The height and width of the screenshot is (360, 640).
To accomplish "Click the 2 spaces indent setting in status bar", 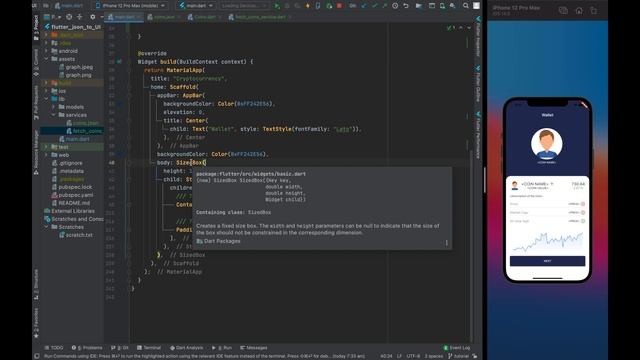I will pyautogui.click(x=433, y=356).
